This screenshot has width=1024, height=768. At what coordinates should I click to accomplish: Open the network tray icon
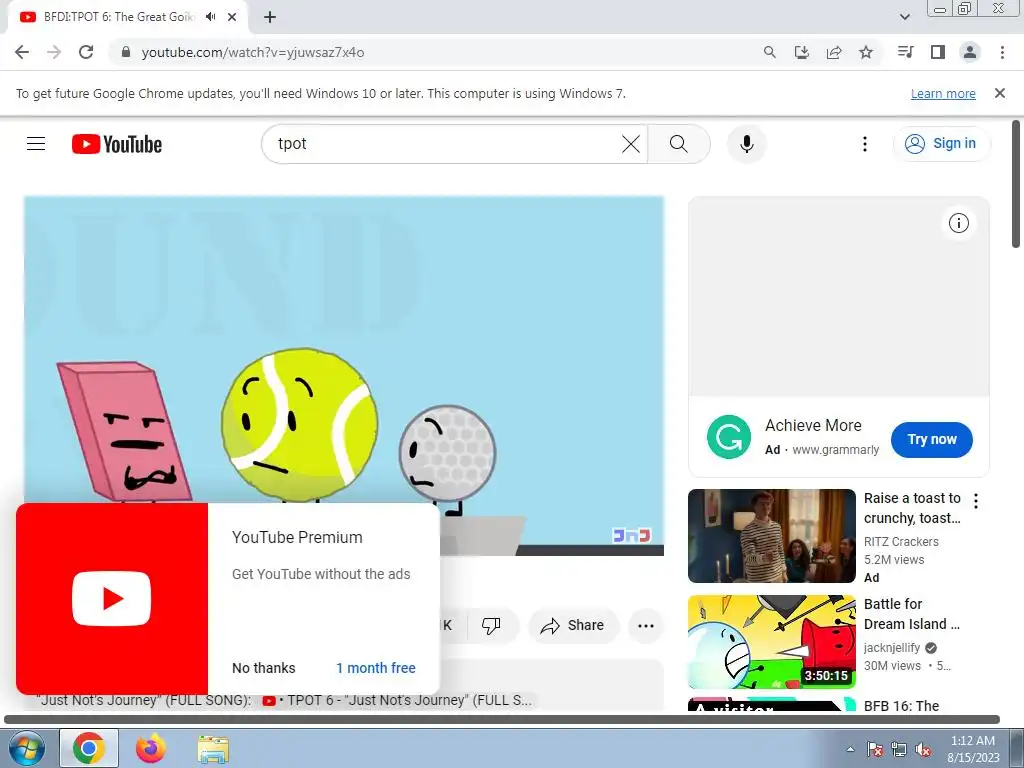899,749
